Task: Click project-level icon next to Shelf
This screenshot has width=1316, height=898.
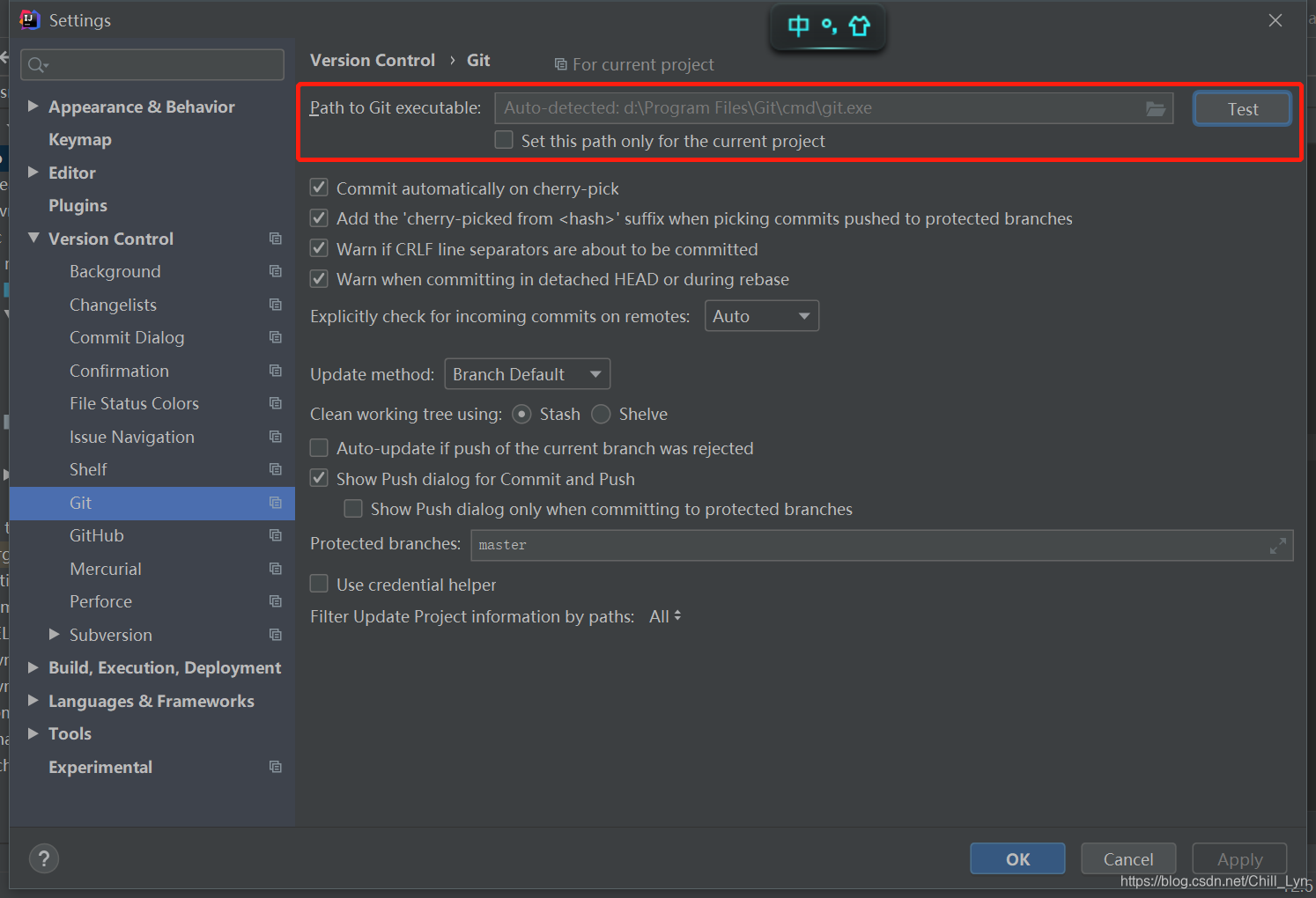Action: coord(276,469)
